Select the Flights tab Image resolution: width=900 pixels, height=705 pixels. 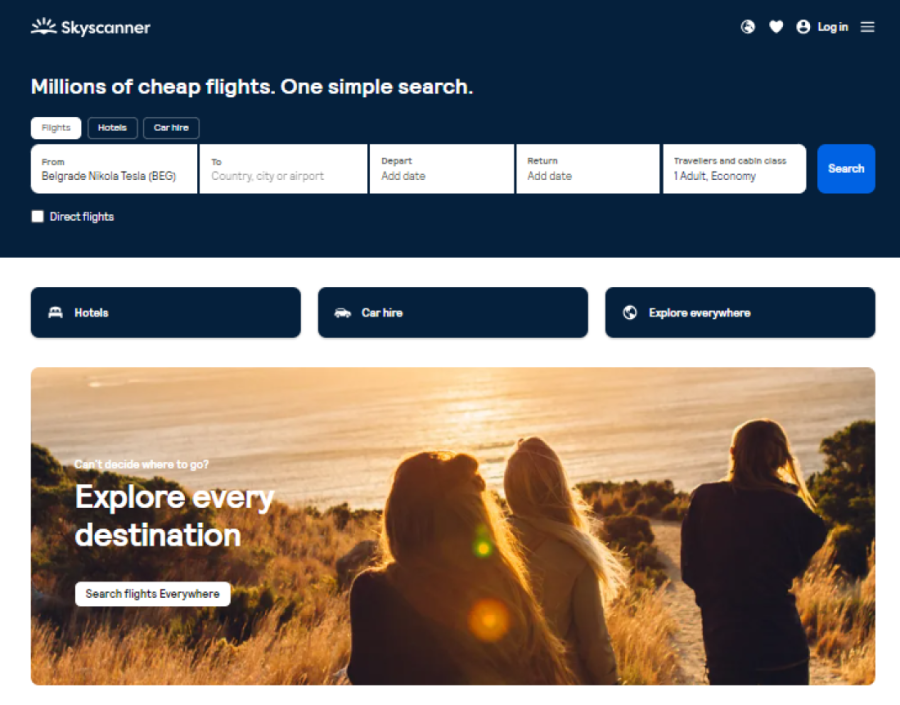pyautogui.click(x=56, y=128)
